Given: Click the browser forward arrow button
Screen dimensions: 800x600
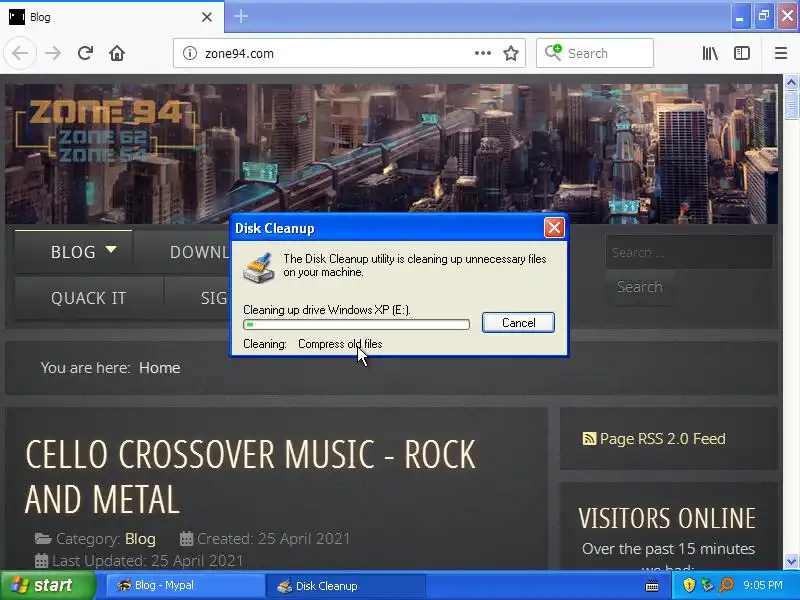Looking at the screenshot, I should 53,53.
